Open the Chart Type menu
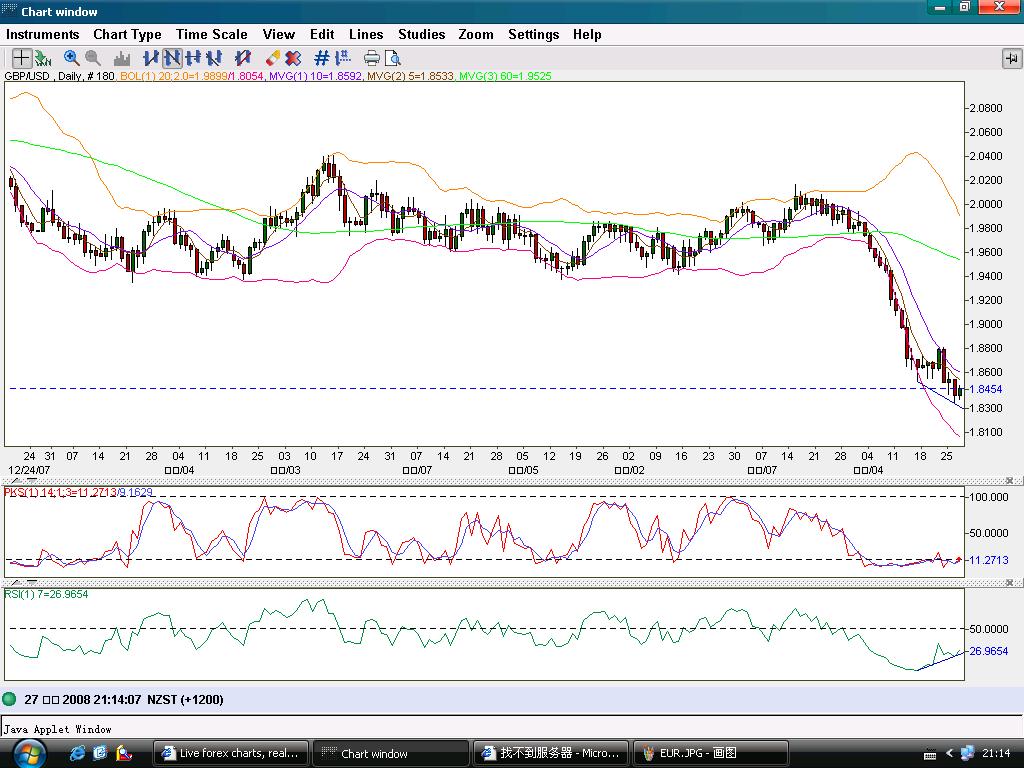The width and height of the screenshot is (1024, 768). pyautogui.click(x=127, y=35)
